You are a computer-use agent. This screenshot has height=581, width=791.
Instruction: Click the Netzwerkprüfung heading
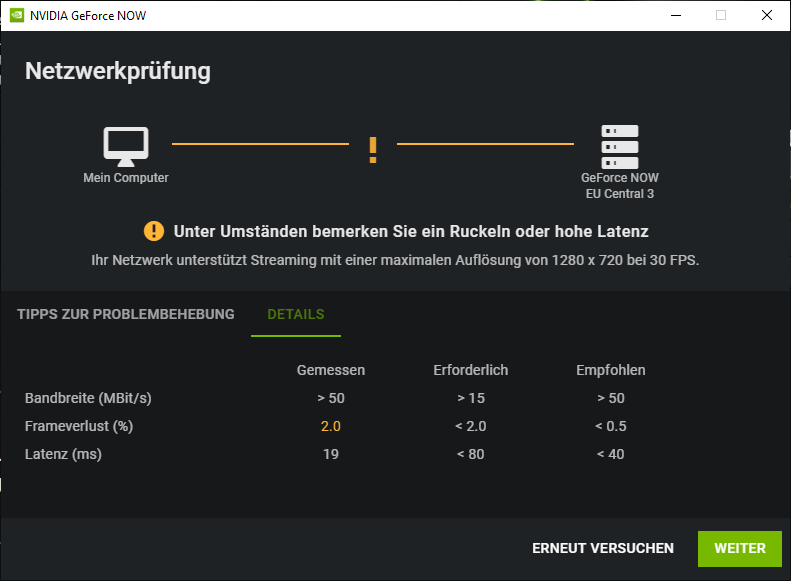118,71
